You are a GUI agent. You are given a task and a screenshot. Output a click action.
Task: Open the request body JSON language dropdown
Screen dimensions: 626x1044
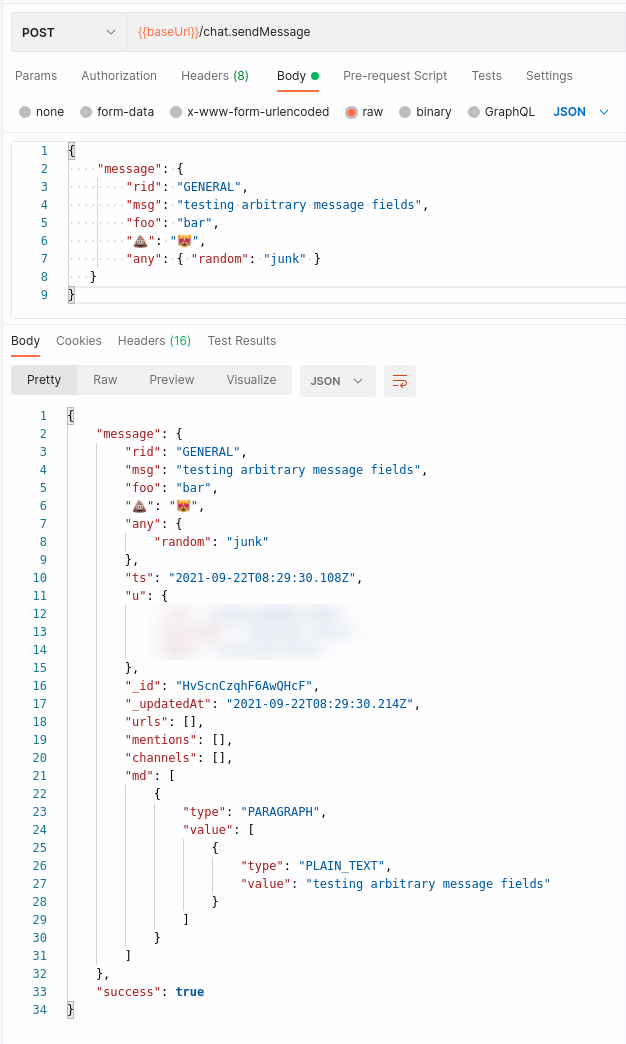pos(578,112)
